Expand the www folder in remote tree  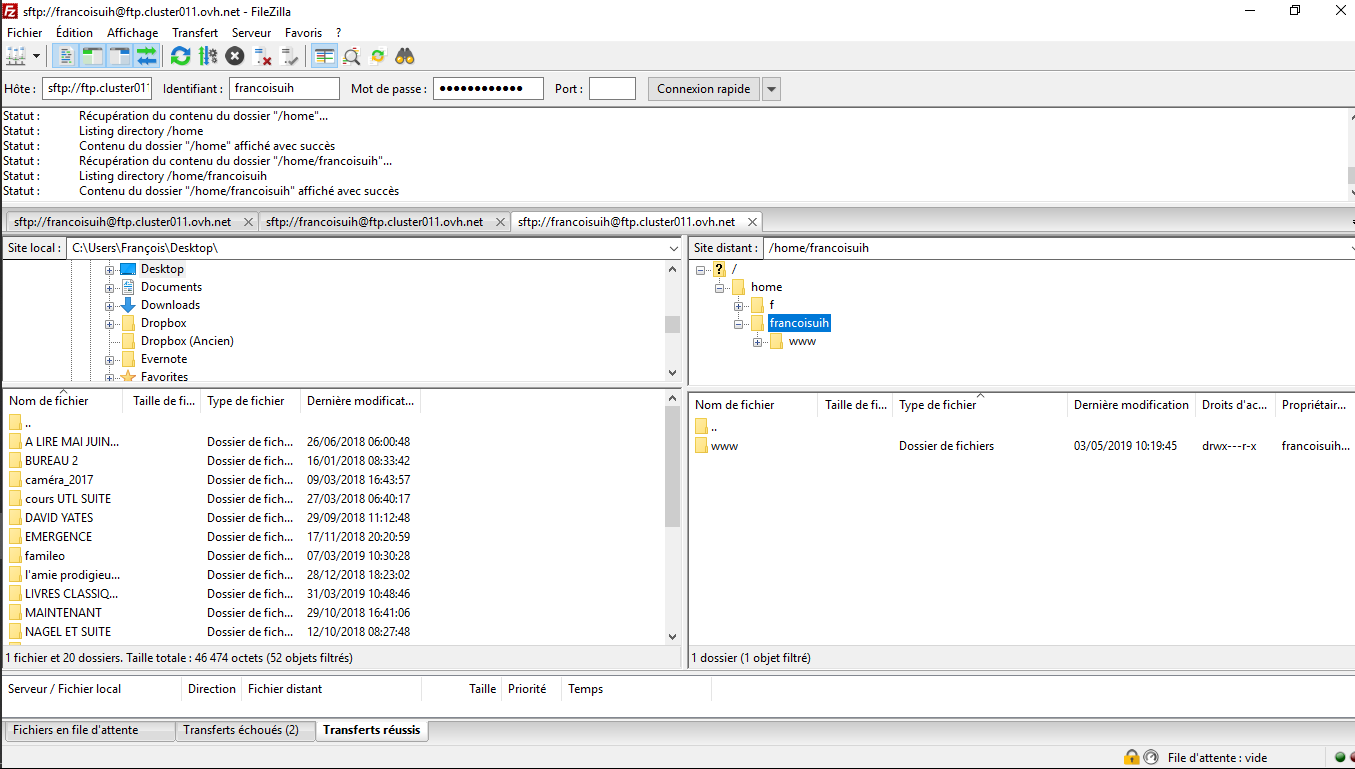758,342
